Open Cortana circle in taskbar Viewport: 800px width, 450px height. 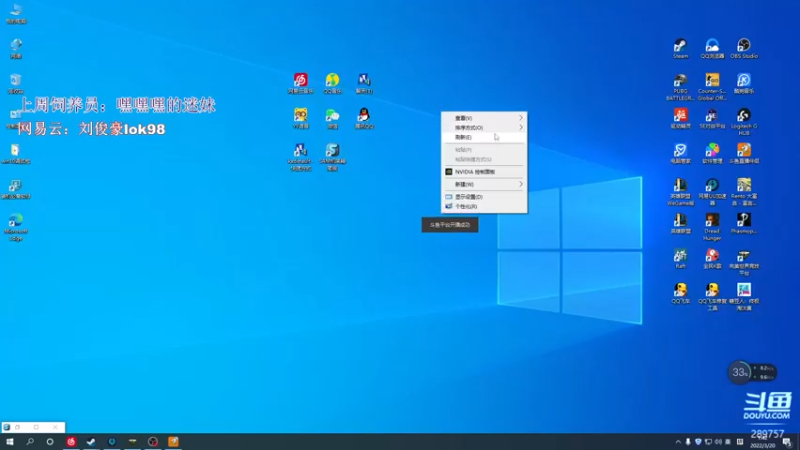(x=50, y=442)
